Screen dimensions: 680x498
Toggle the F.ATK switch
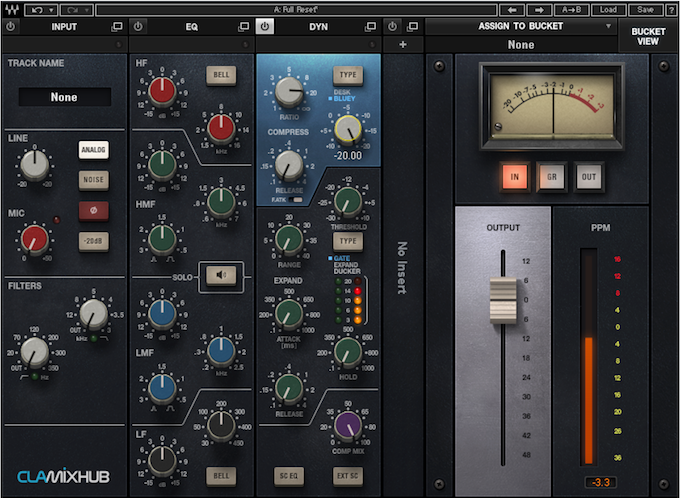click(296, 200)
